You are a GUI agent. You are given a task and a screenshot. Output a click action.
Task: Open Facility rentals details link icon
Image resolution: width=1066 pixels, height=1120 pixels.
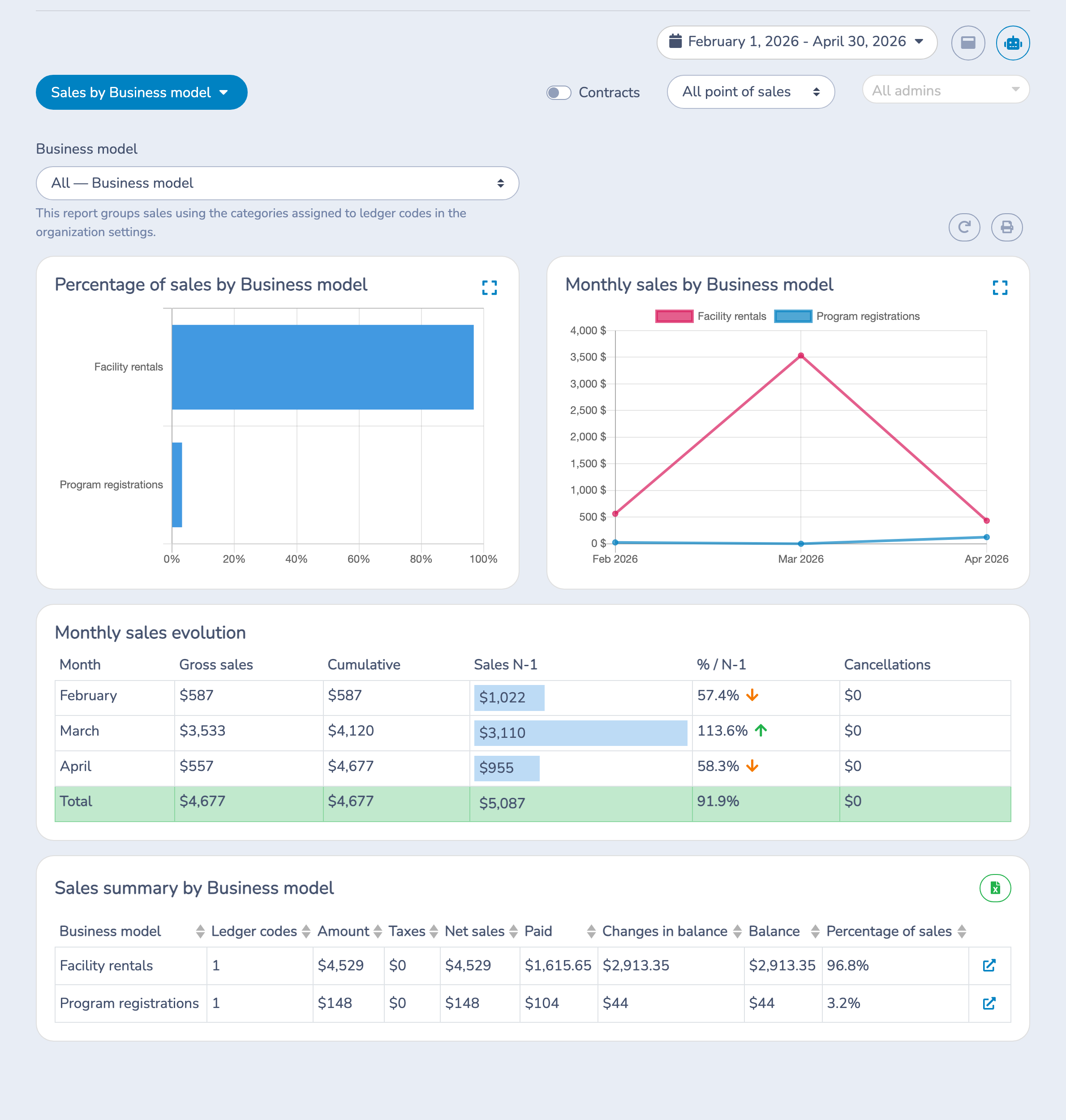point(989,965)
